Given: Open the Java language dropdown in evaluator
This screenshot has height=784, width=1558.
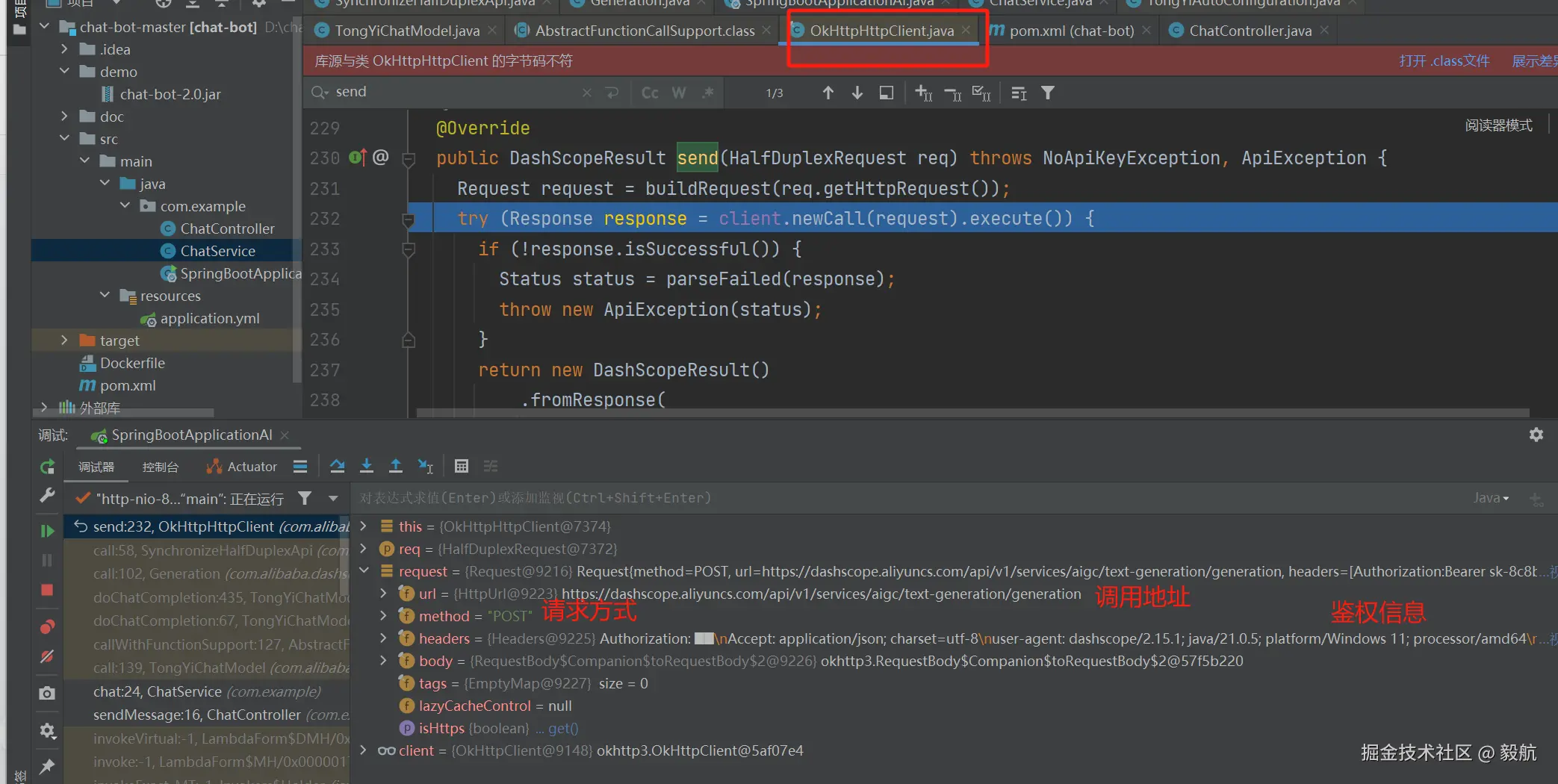Looking at the screenshot, I should coord(1491,498).
